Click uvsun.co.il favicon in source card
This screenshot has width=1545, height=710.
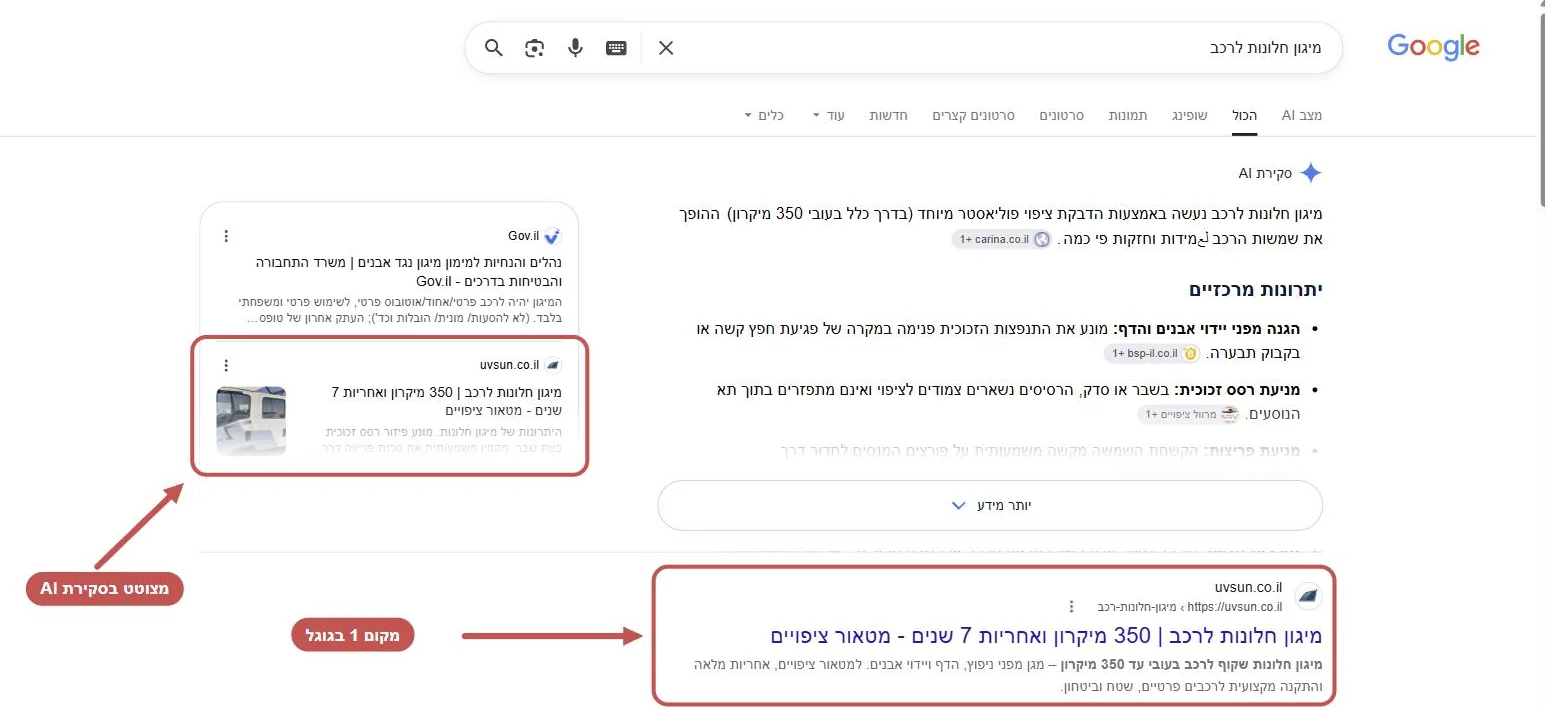[553, 365]
